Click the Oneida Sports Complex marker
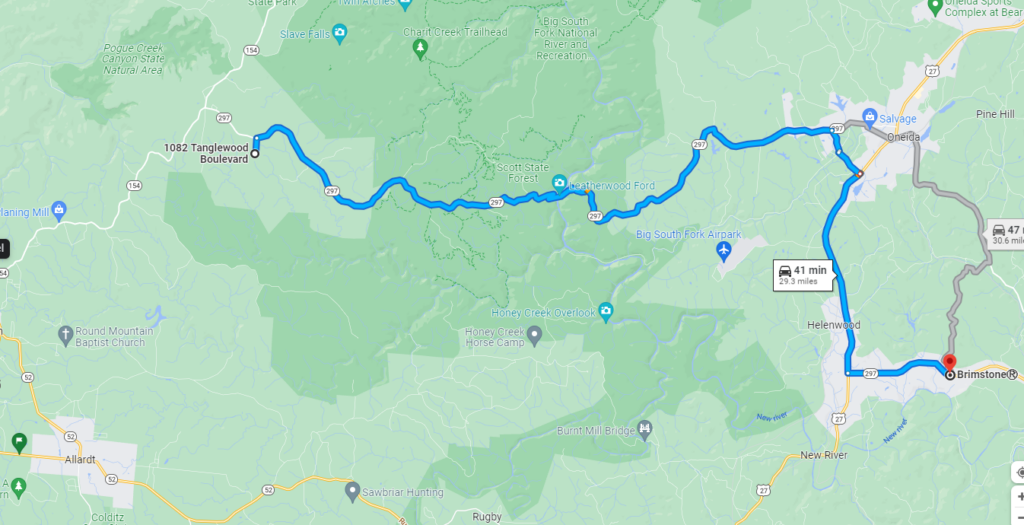 pyautogui.click(x=935, y=7)
